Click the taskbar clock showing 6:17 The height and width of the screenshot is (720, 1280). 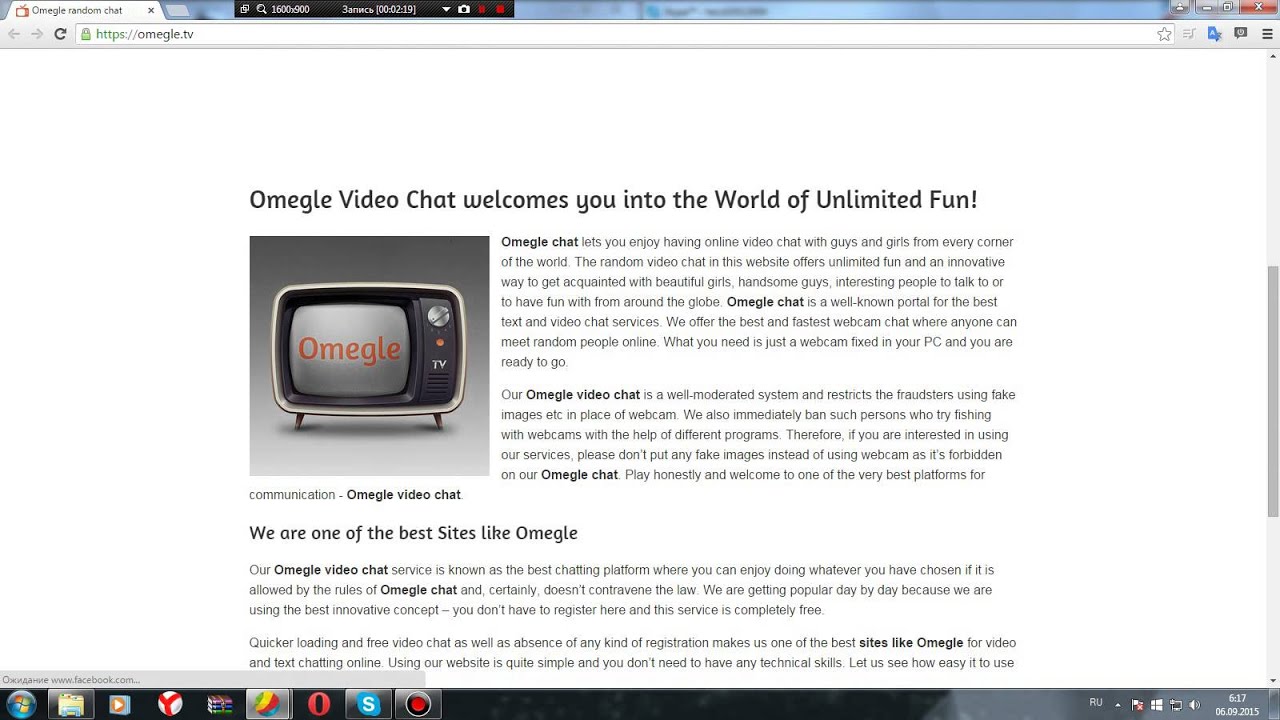[1237, 705]
